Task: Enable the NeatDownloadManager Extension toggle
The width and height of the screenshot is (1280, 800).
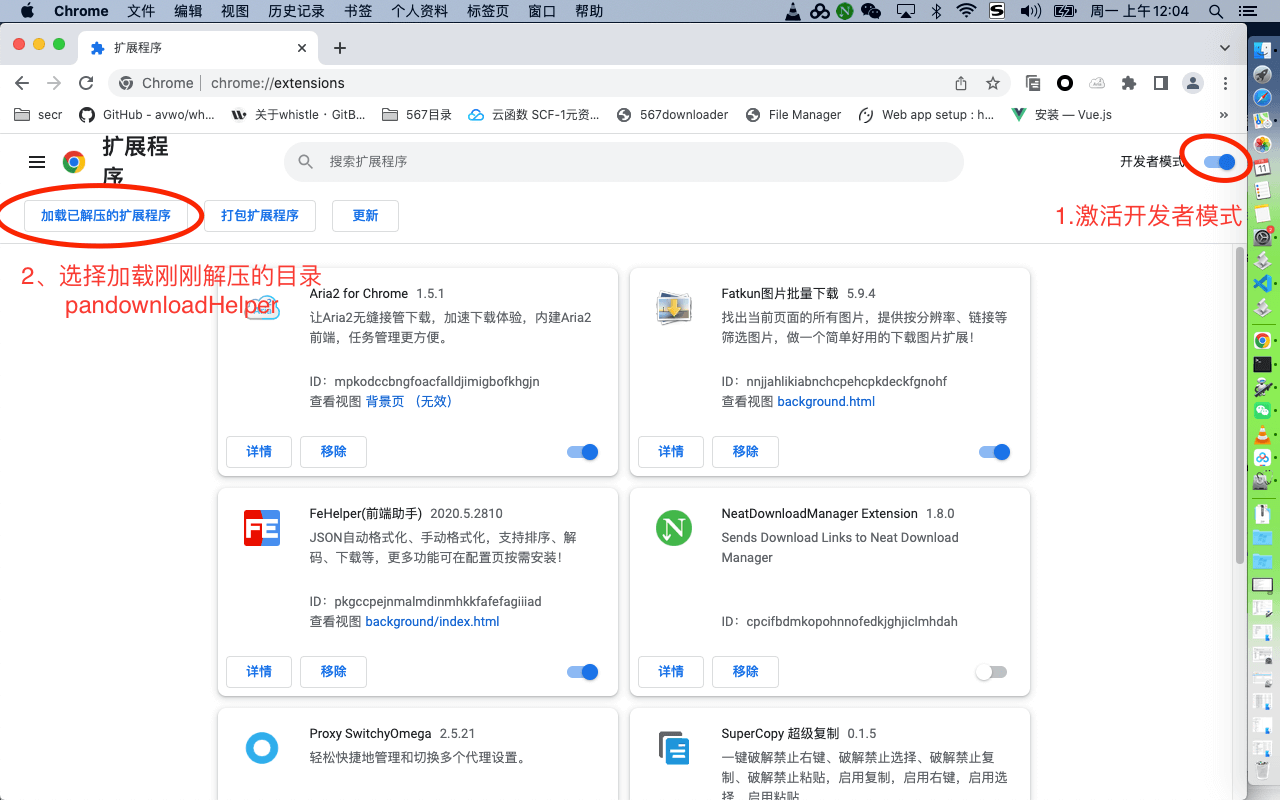Action: (991, 672)
